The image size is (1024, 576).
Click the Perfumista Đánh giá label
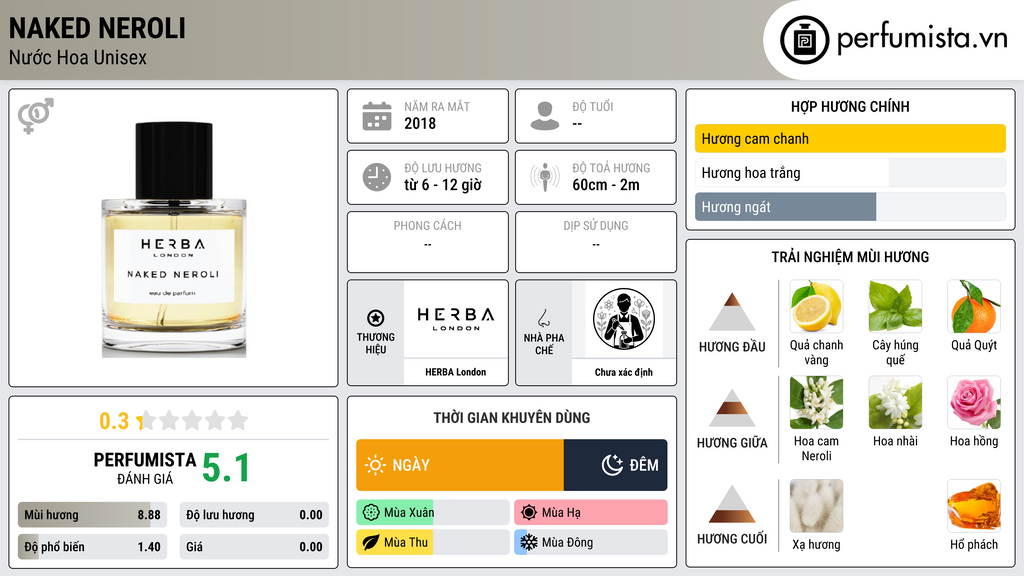pyautogui.click(x=145, y=468)
